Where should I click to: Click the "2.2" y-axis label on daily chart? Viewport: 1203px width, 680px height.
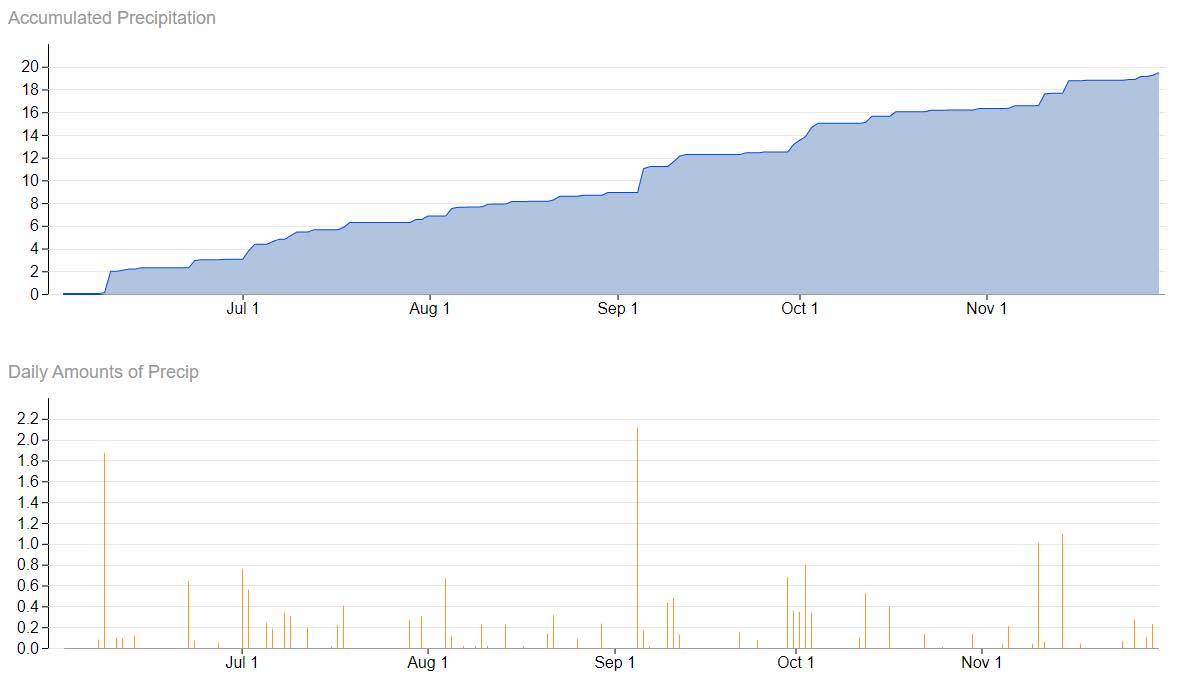(27, 418)
